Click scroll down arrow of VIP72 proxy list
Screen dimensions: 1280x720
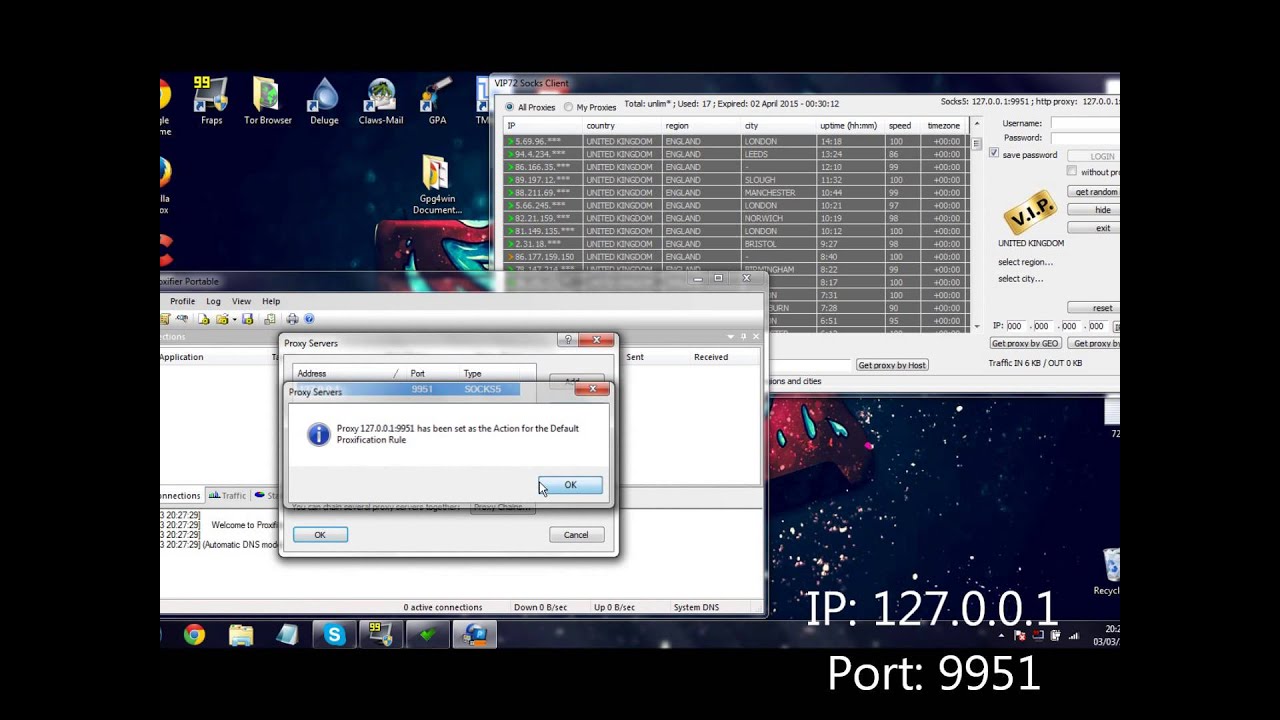pos(976,326)
